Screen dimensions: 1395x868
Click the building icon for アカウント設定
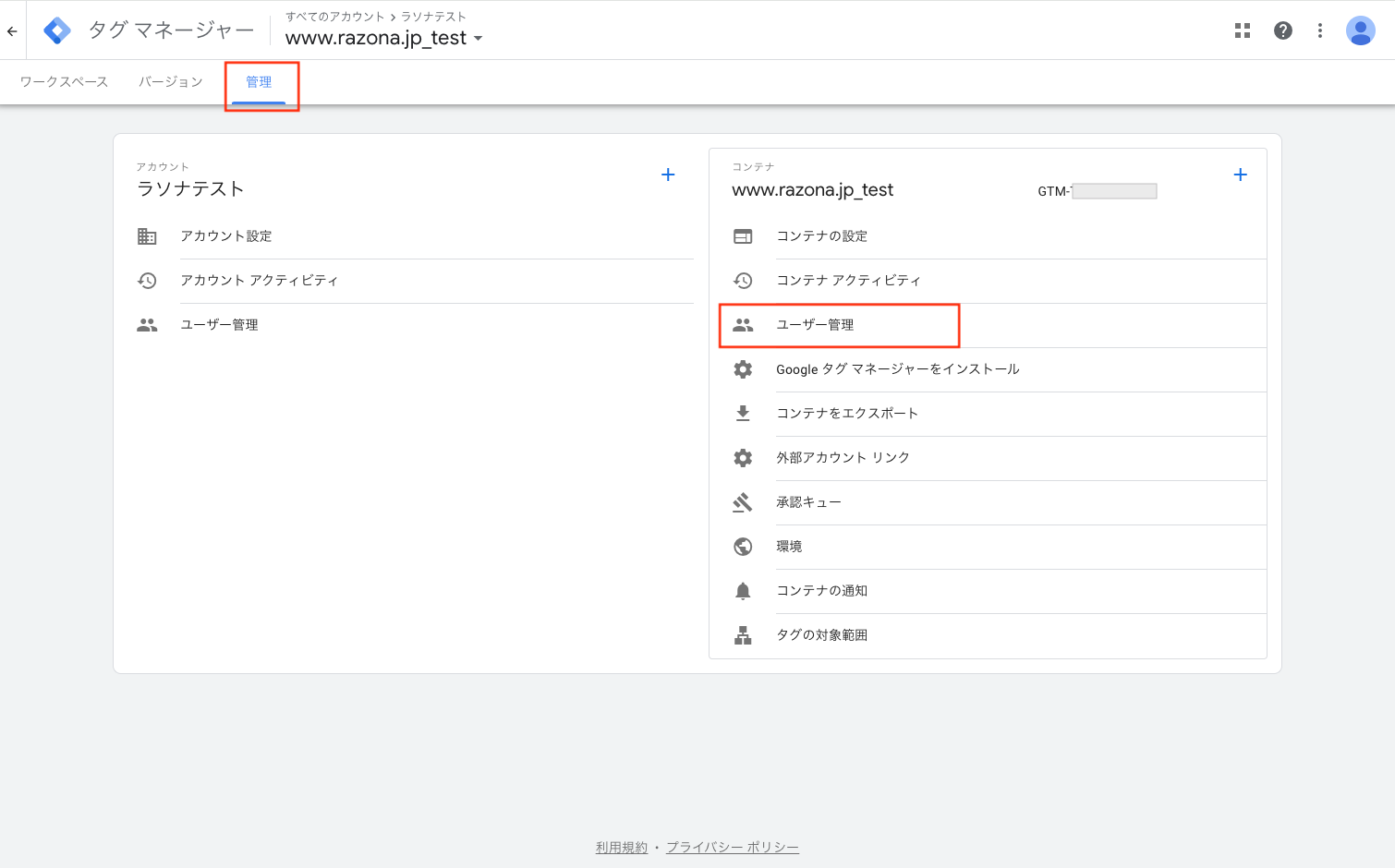pos(147,236)
